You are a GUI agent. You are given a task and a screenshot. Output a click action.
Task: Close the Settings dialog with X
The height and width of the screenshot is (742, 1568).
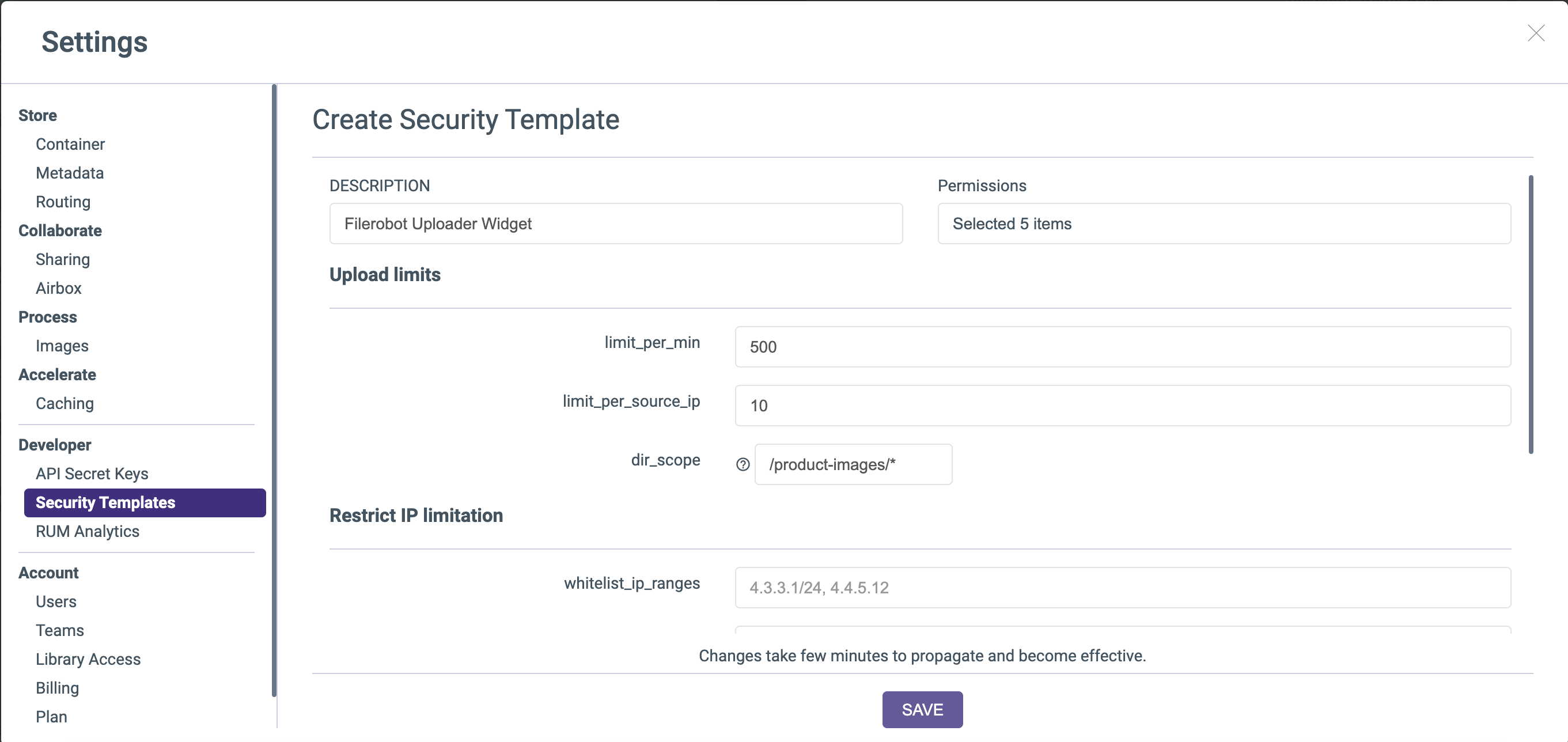point(1536,33)
